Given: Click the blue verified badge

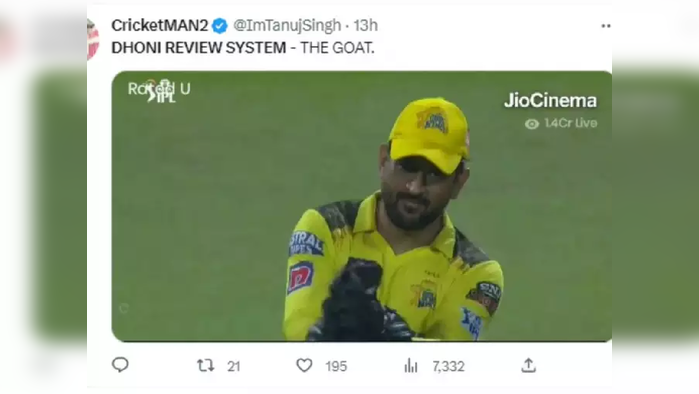Looking at the screenshot, I should pos(219,26).
